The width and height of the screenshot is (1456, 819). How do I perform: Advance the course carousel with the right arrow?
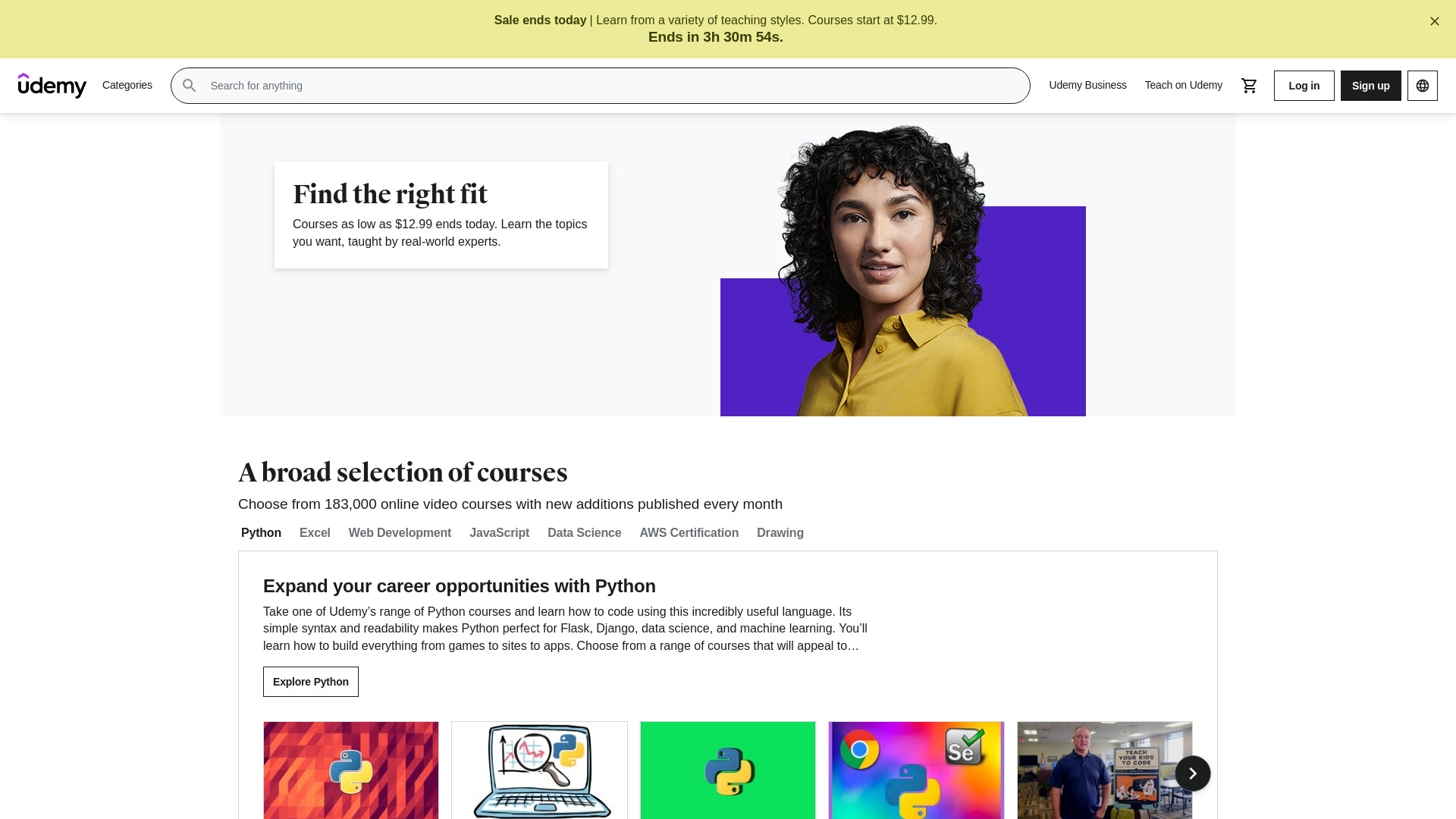(1193, 773)
